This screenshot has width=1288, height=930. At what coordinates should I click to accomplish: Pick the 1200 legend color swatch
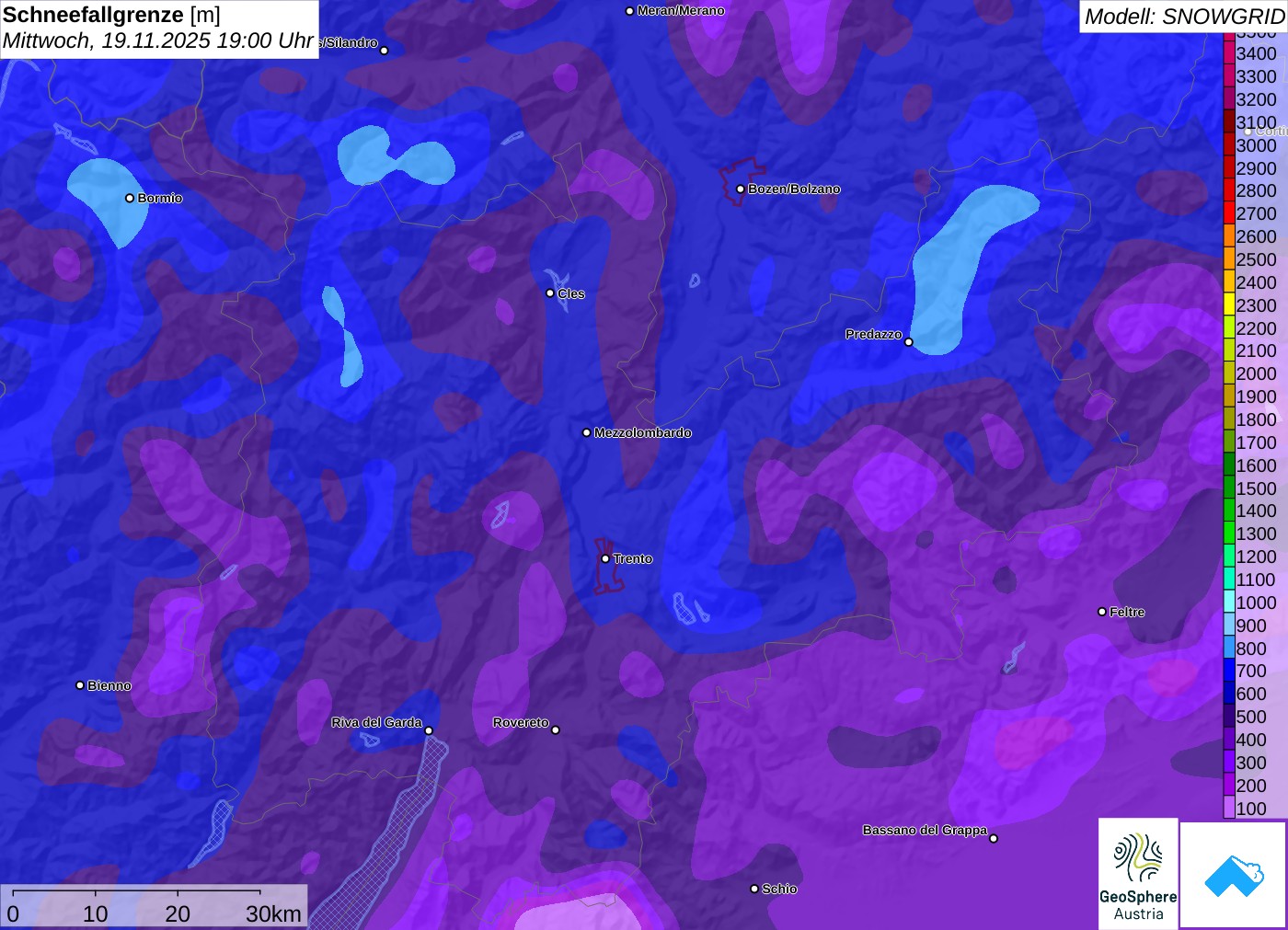point(1229,557)
